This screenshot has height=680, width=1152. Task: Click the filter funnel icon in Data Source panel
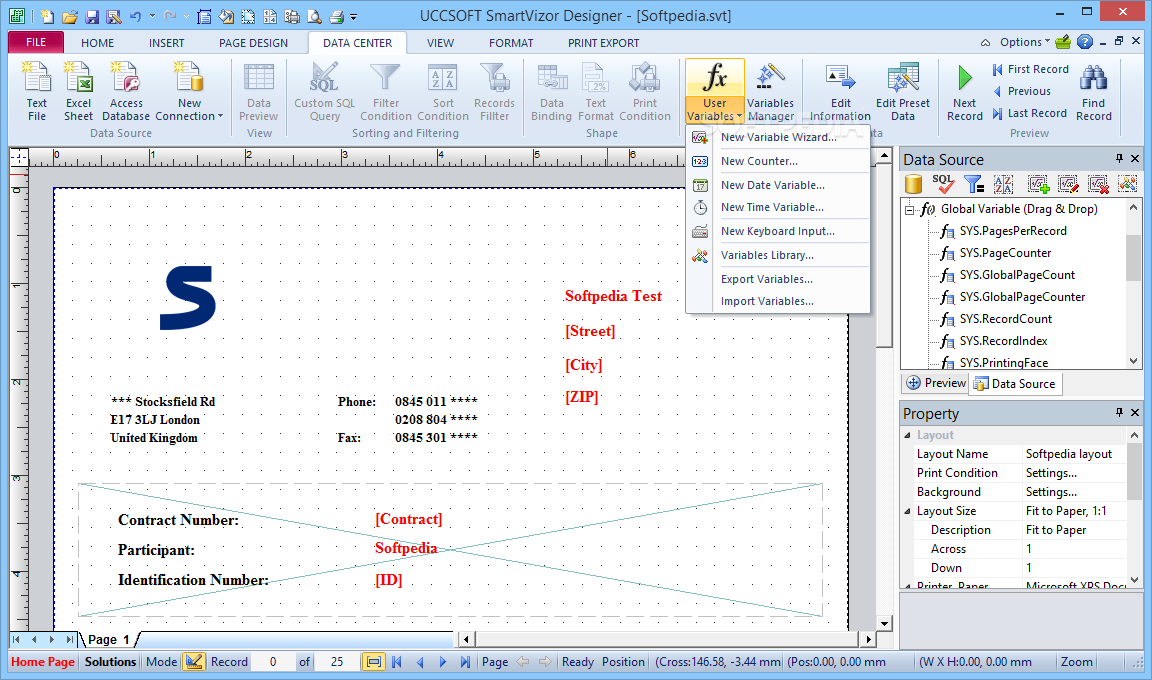point(974,184)
